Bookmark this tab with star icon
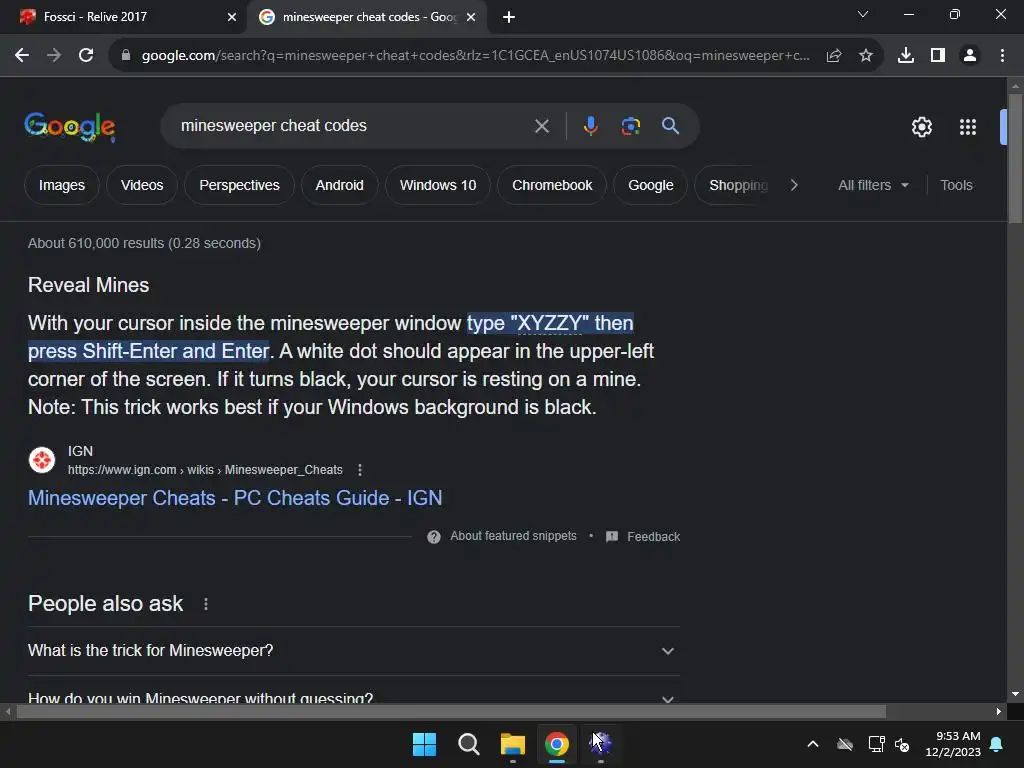The image size is (1024, 768). [866, 56]
